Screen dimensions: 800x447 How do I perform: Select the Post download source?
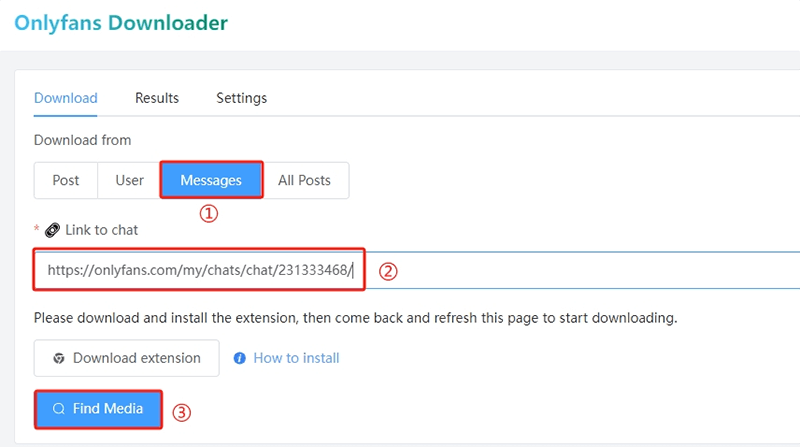pyautogui.click(x=66, y=181)
